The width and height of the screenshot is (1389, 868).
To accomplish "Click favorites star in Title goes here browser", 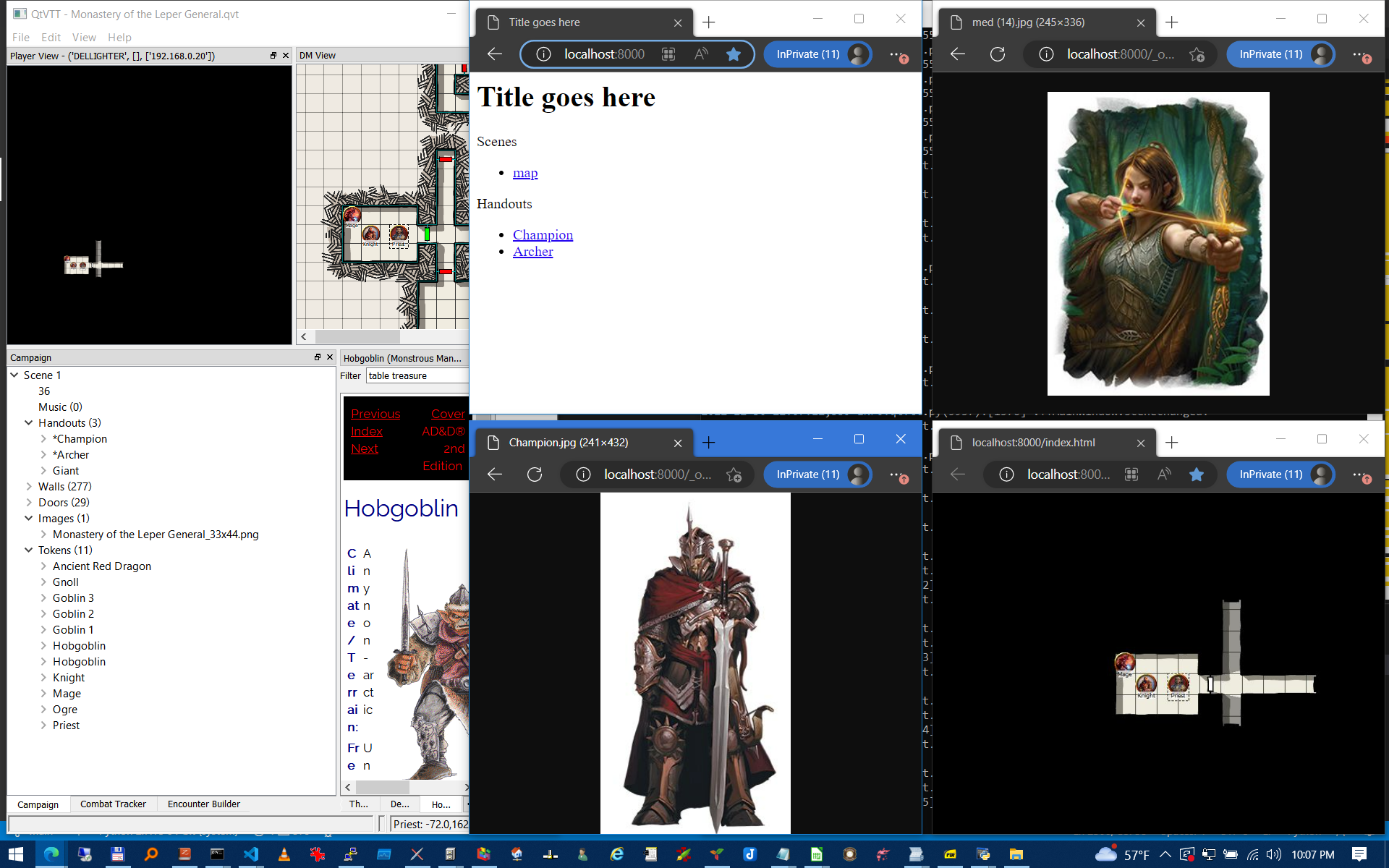I will [x=733, y=54].
